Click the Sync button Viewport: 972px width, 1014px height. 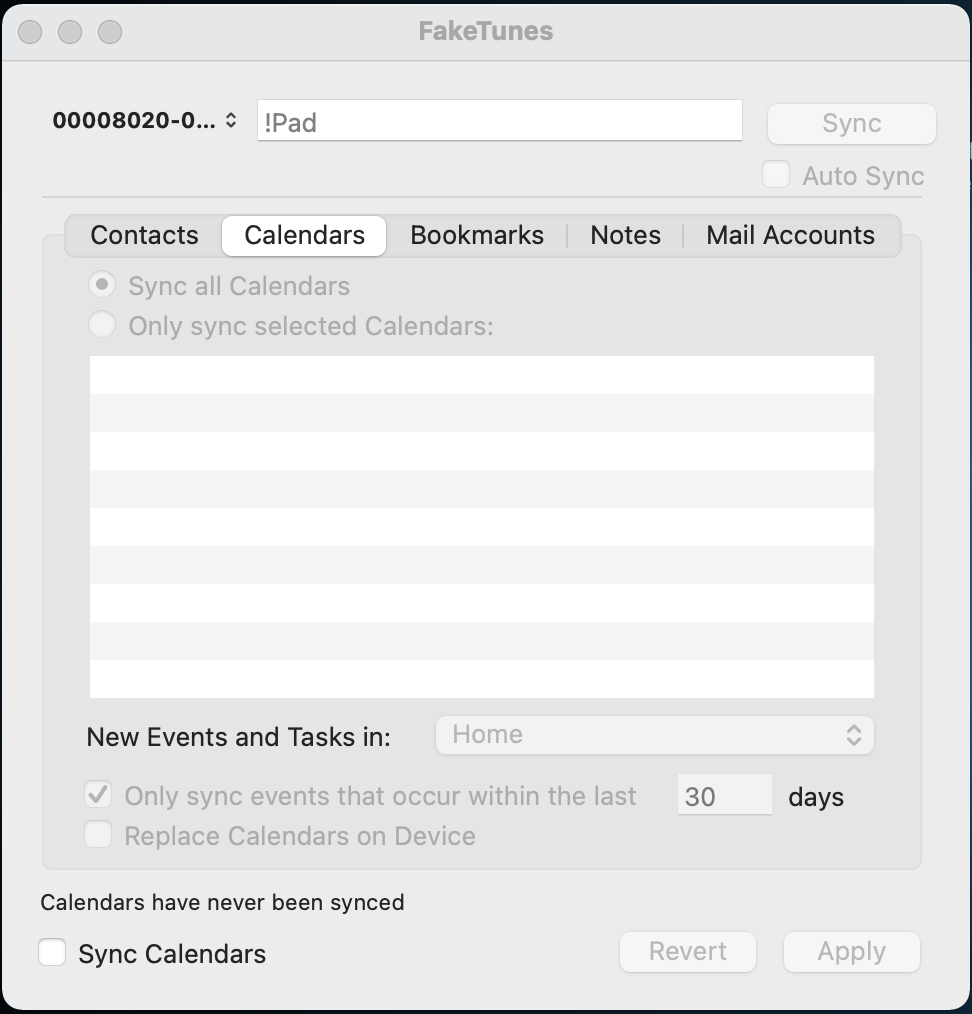click(x=852, y=124)
